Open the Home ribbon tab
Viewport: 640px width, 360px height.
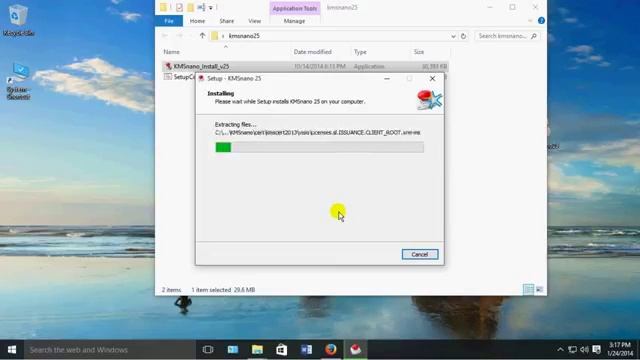(197, 21)
